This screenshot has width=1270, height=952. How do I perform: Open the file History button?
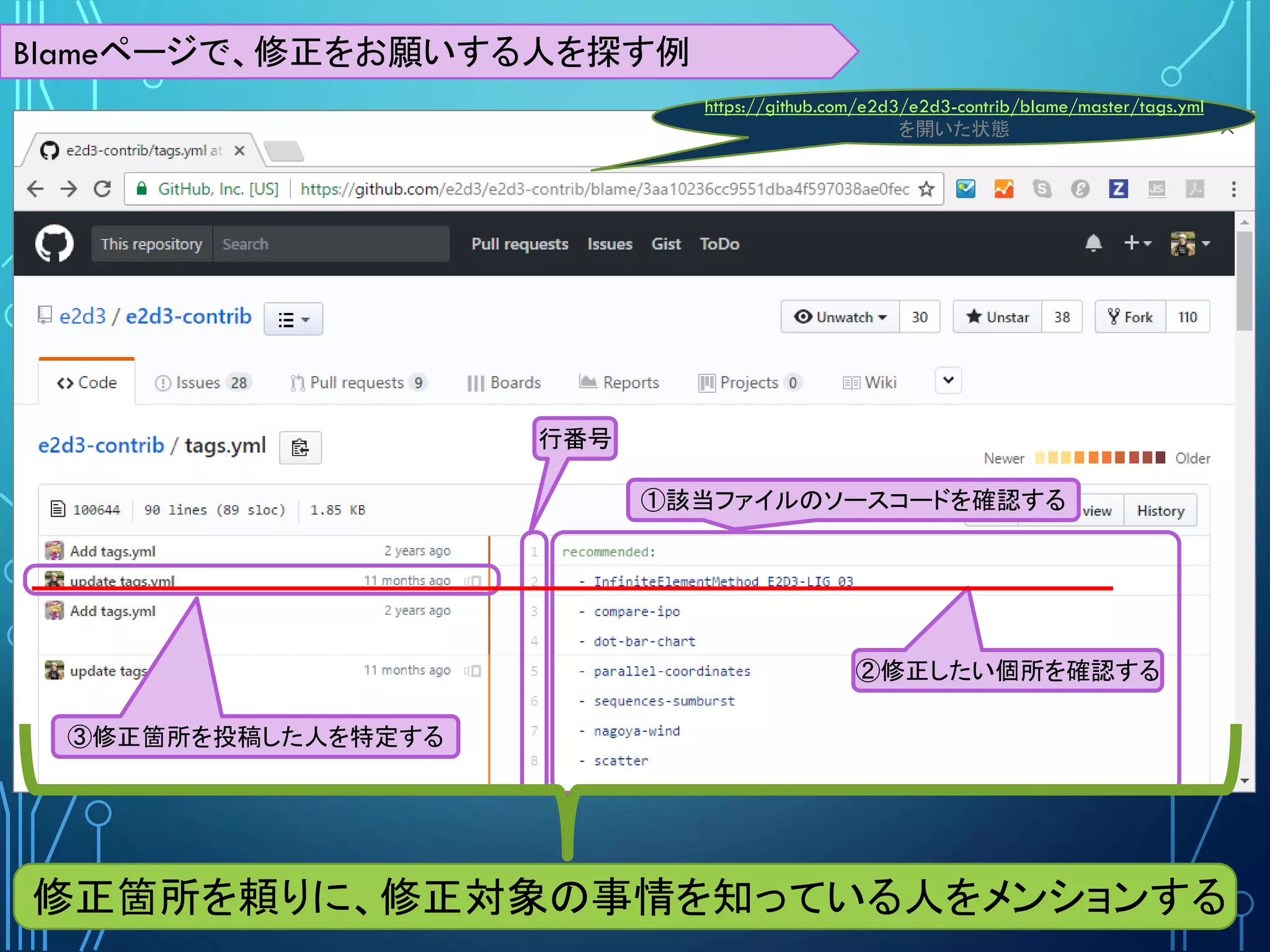(1160, 511)
